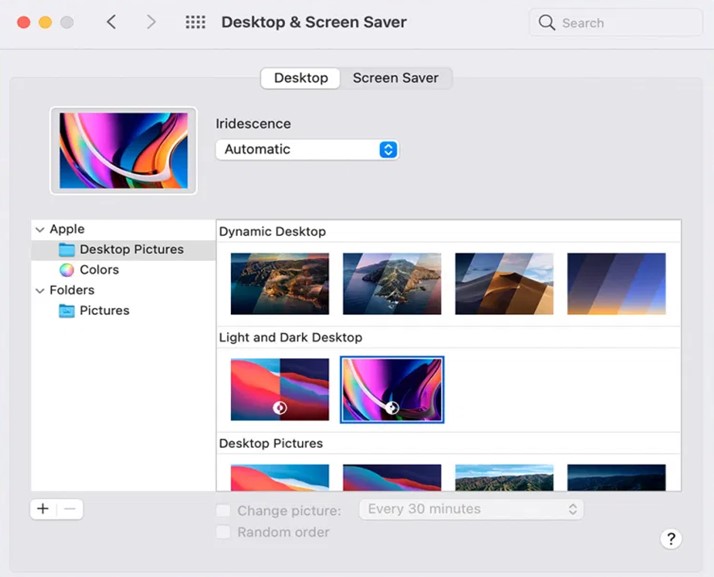Pick green hills thumbnail in Desktop Pictures
Image resolution: width=714 pixels, height=577 pixels.
[x=504, y=477]
